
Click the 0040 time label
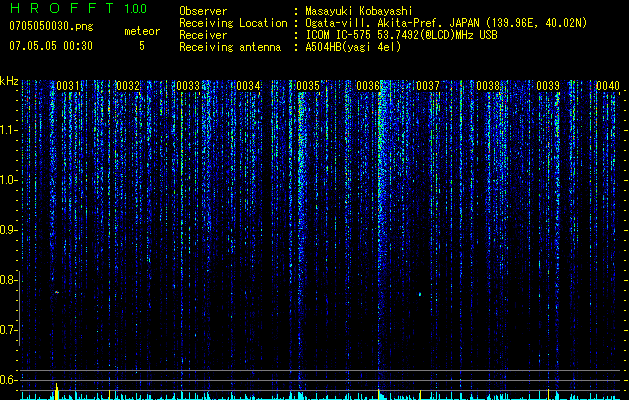click(608, 86)
